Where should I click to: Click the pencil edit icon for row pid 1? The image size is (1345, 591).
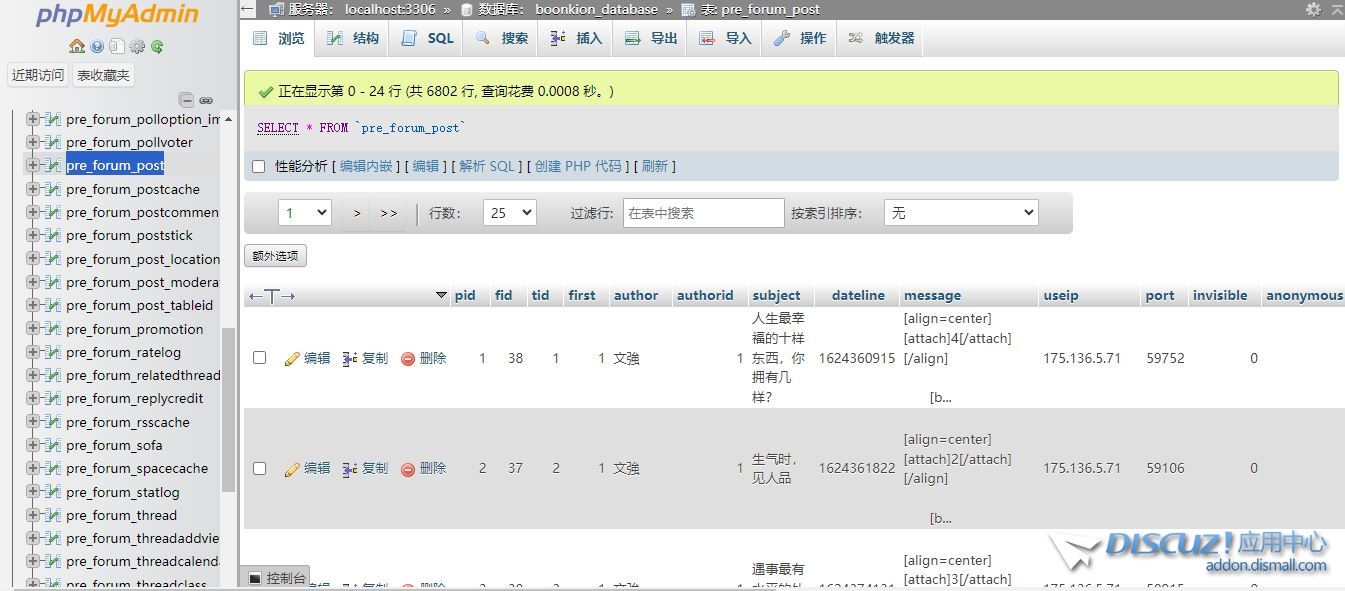(293, 358)
